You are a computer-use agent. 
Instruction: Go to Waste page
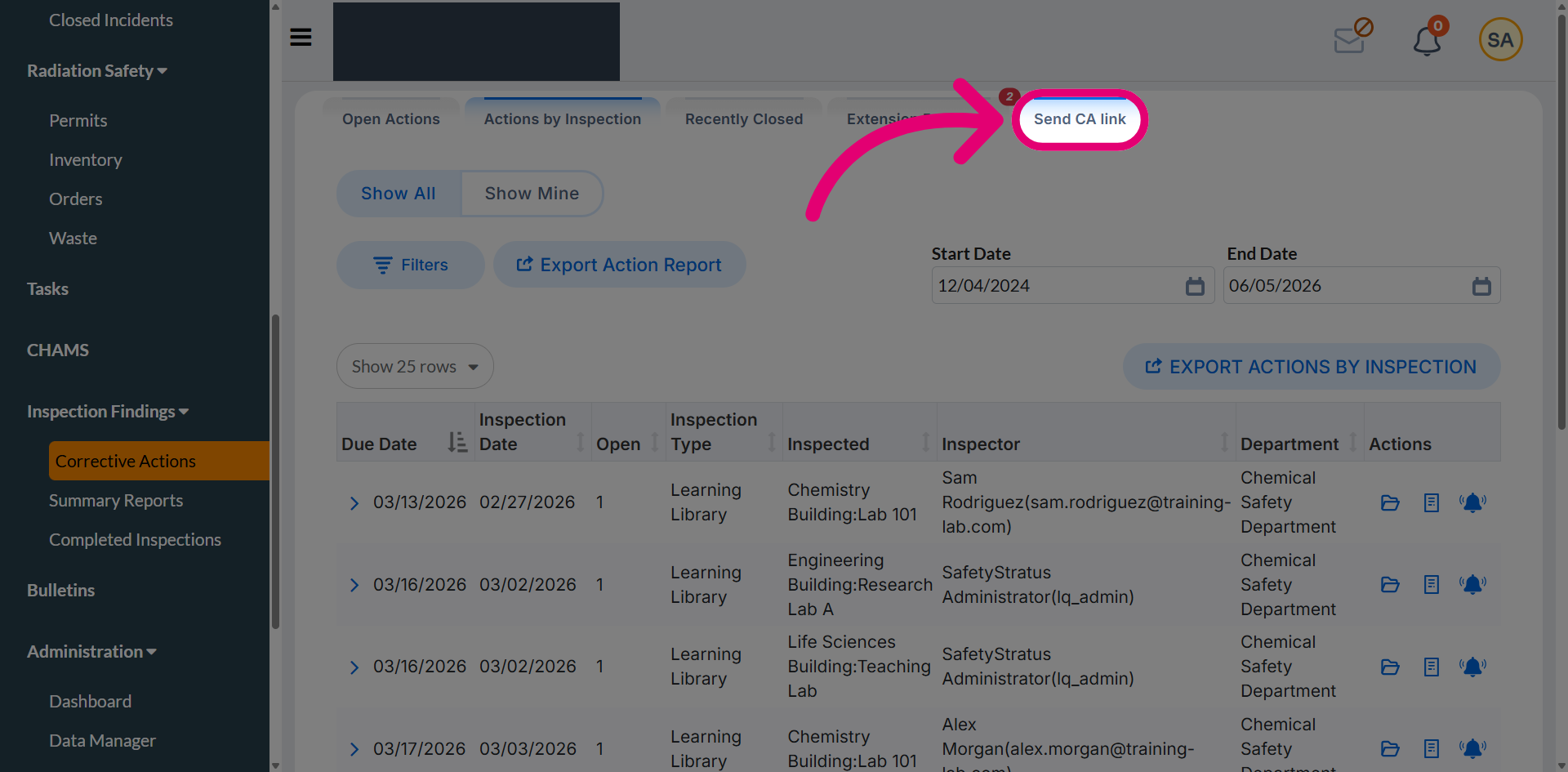point(73,239)
